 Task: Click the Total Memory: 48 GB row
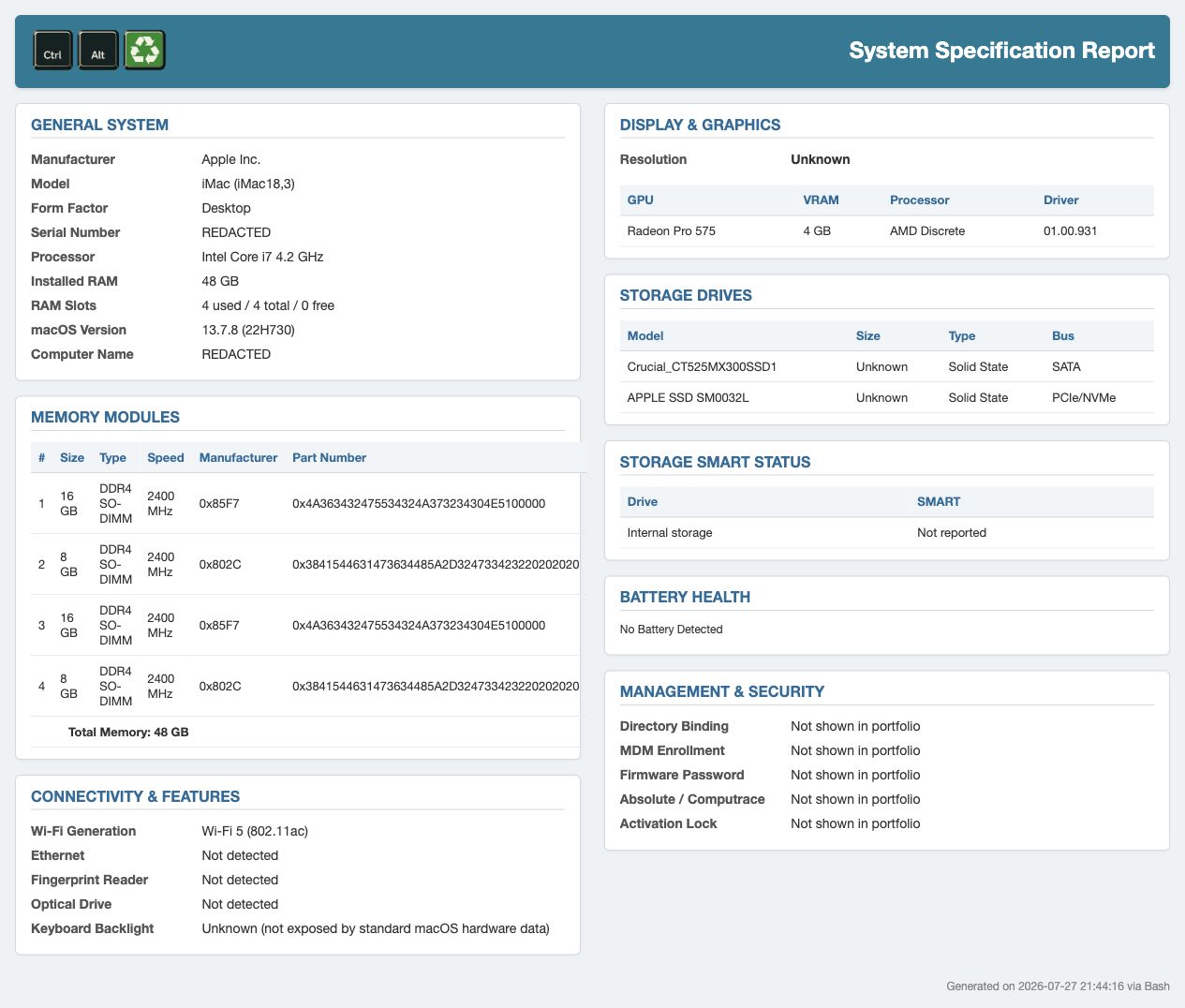(305, 732)
